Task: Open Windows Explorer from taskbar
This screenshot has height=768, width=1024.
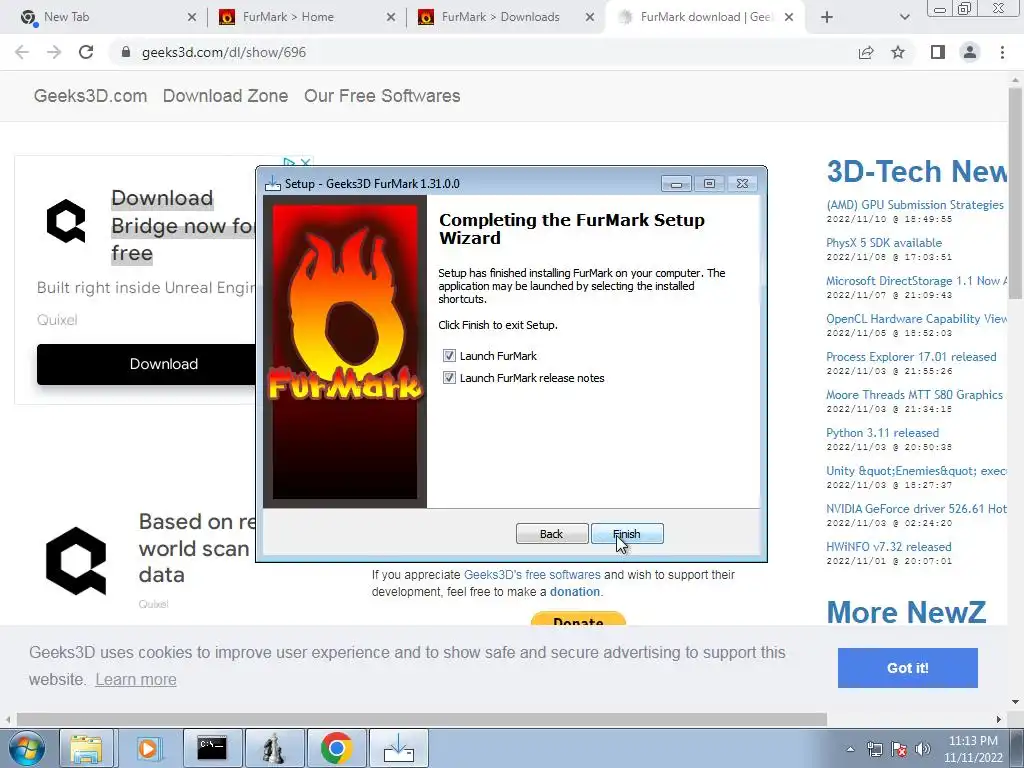Action: click(x=86, y=748)
